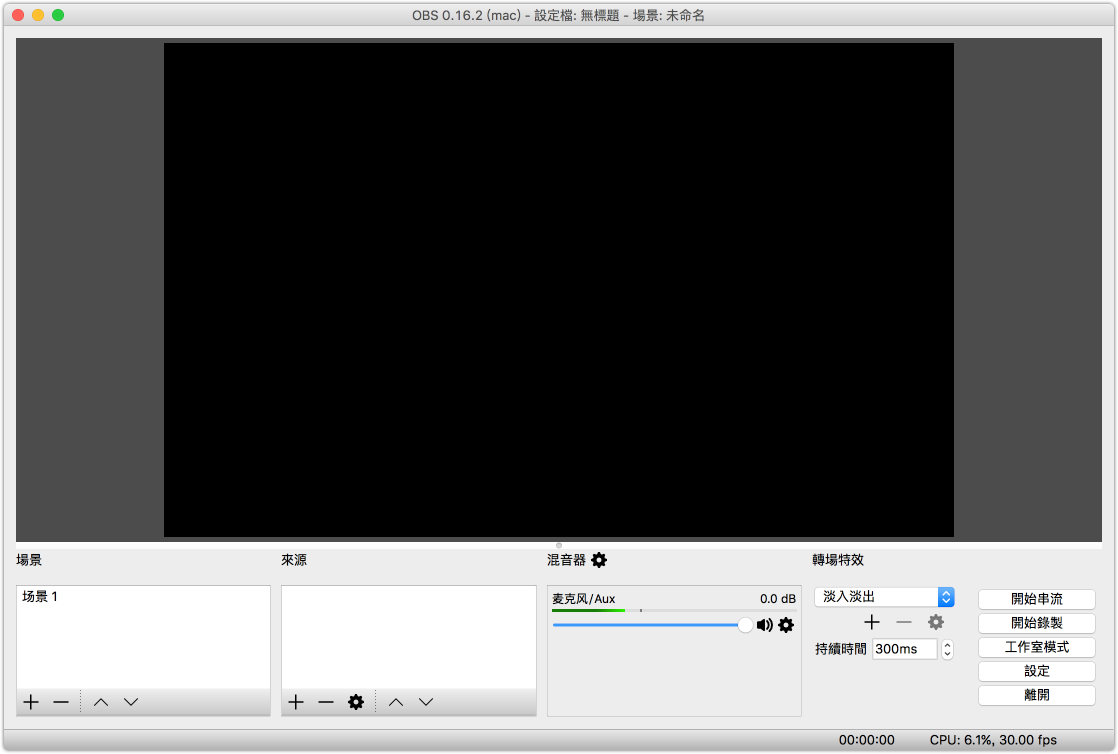Add a new source with plus icon

coord(296,702)
